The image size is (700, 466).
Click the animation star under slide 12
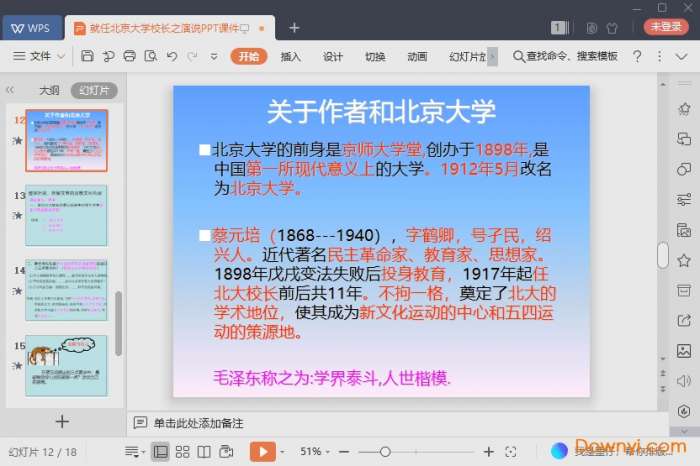[17, 141]
